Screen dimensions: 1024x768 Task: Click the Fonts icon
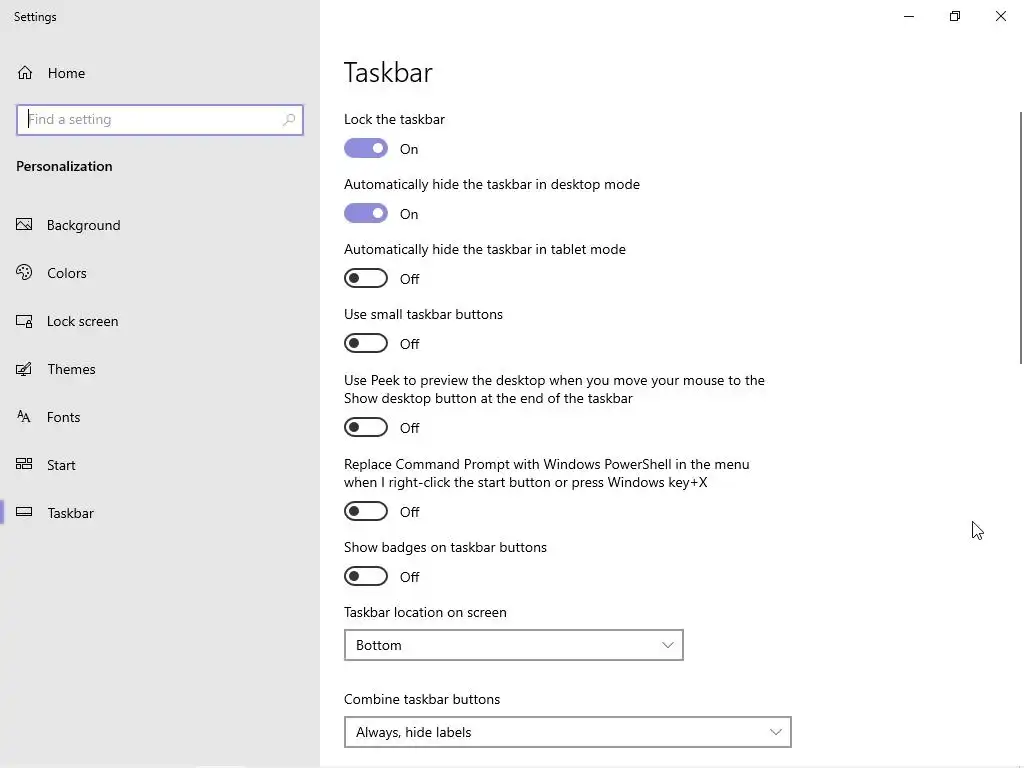pos(25,417)
